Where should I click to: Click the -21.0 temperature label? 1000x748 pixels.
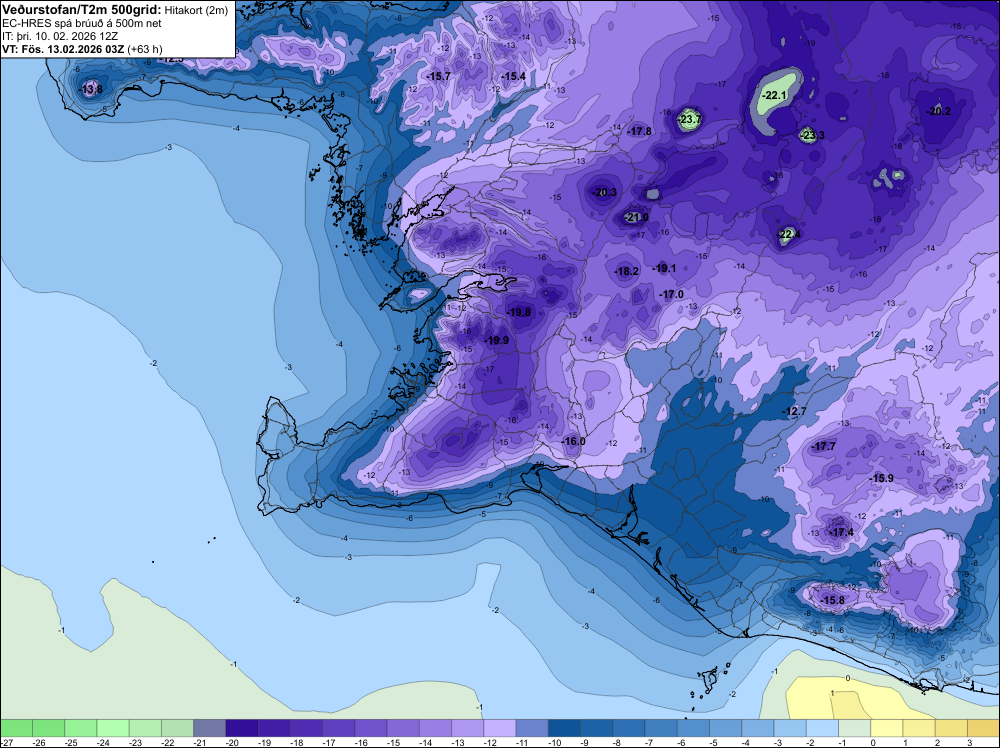click(636, 217)
